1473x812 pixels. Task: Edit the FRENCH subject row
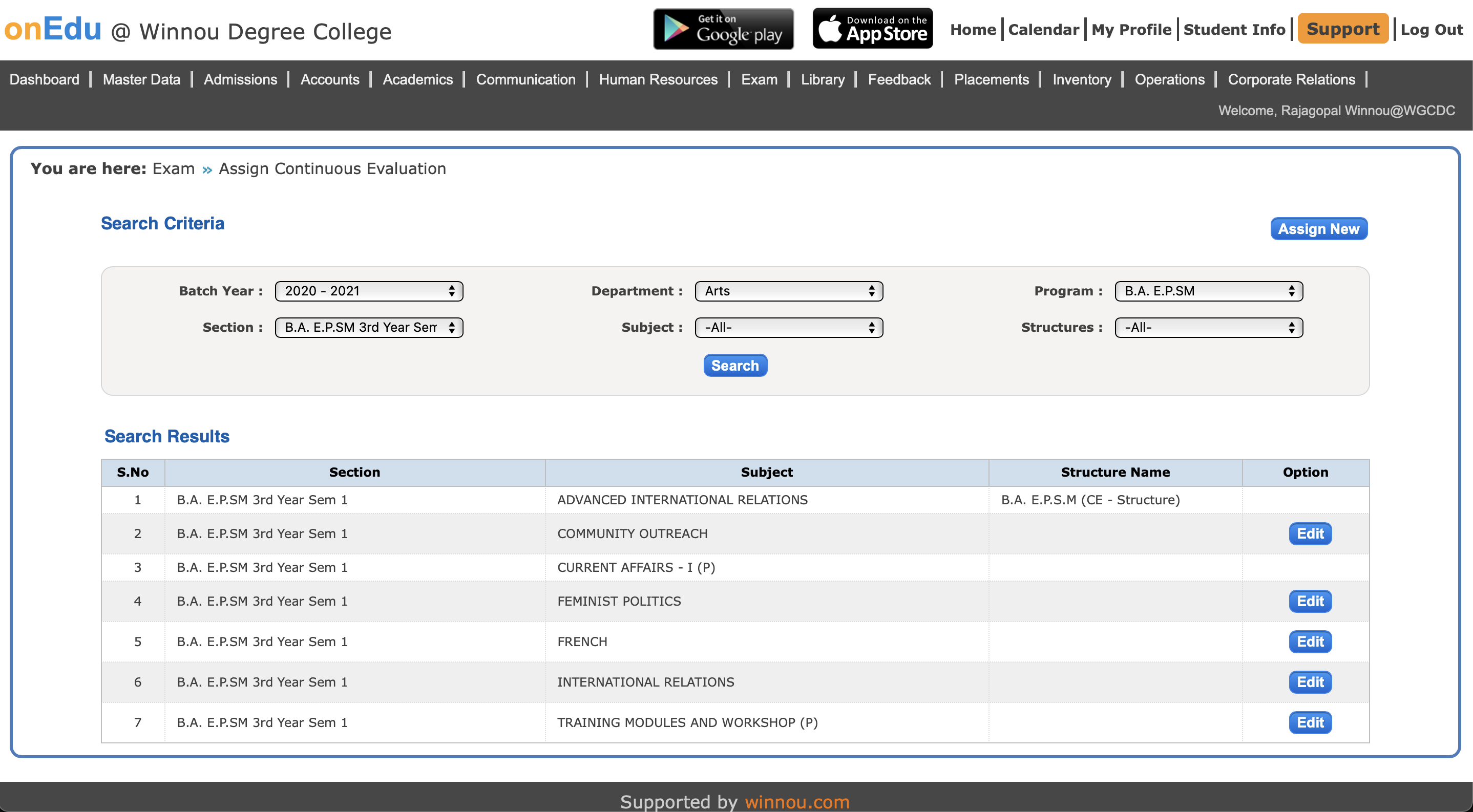tap(1310, 642)
